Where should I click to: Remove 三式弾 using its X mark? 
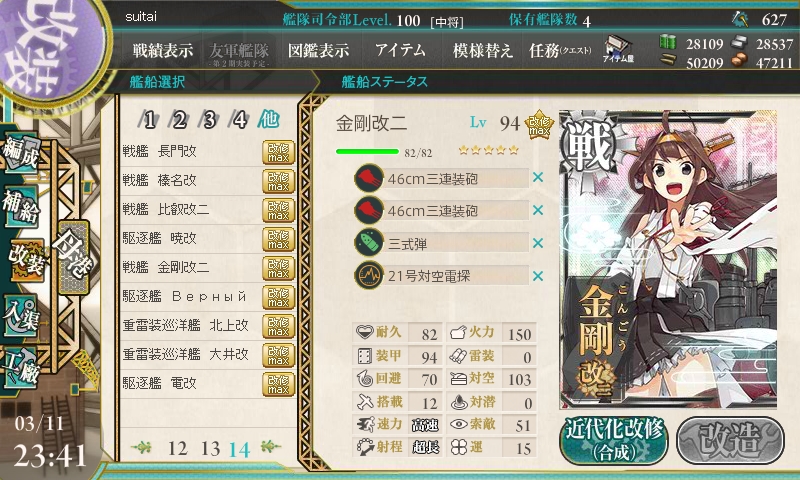pos(538,243)
